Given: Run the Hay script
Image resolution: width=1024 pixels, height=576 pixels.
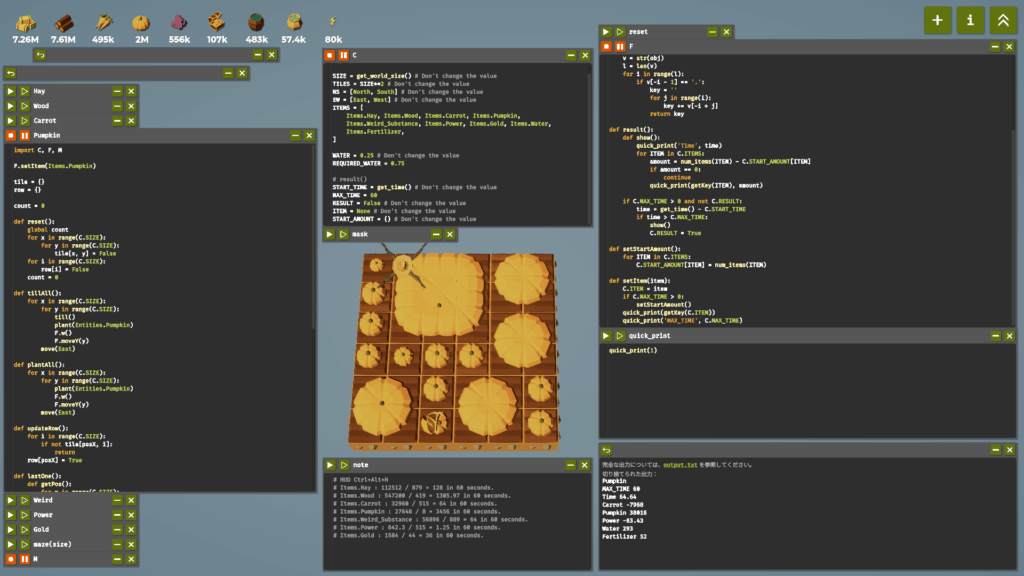Looking at the screenshot, I should click(11, 91).
